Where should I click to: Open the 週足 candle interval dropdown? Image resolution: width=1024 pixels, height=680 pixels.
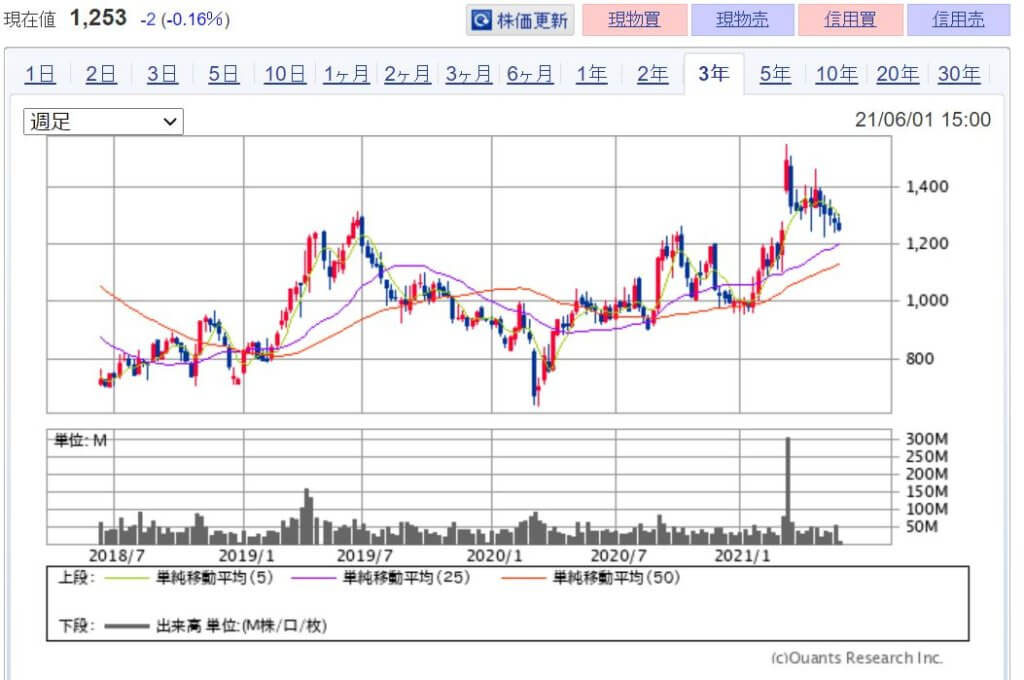coord(103,121)
